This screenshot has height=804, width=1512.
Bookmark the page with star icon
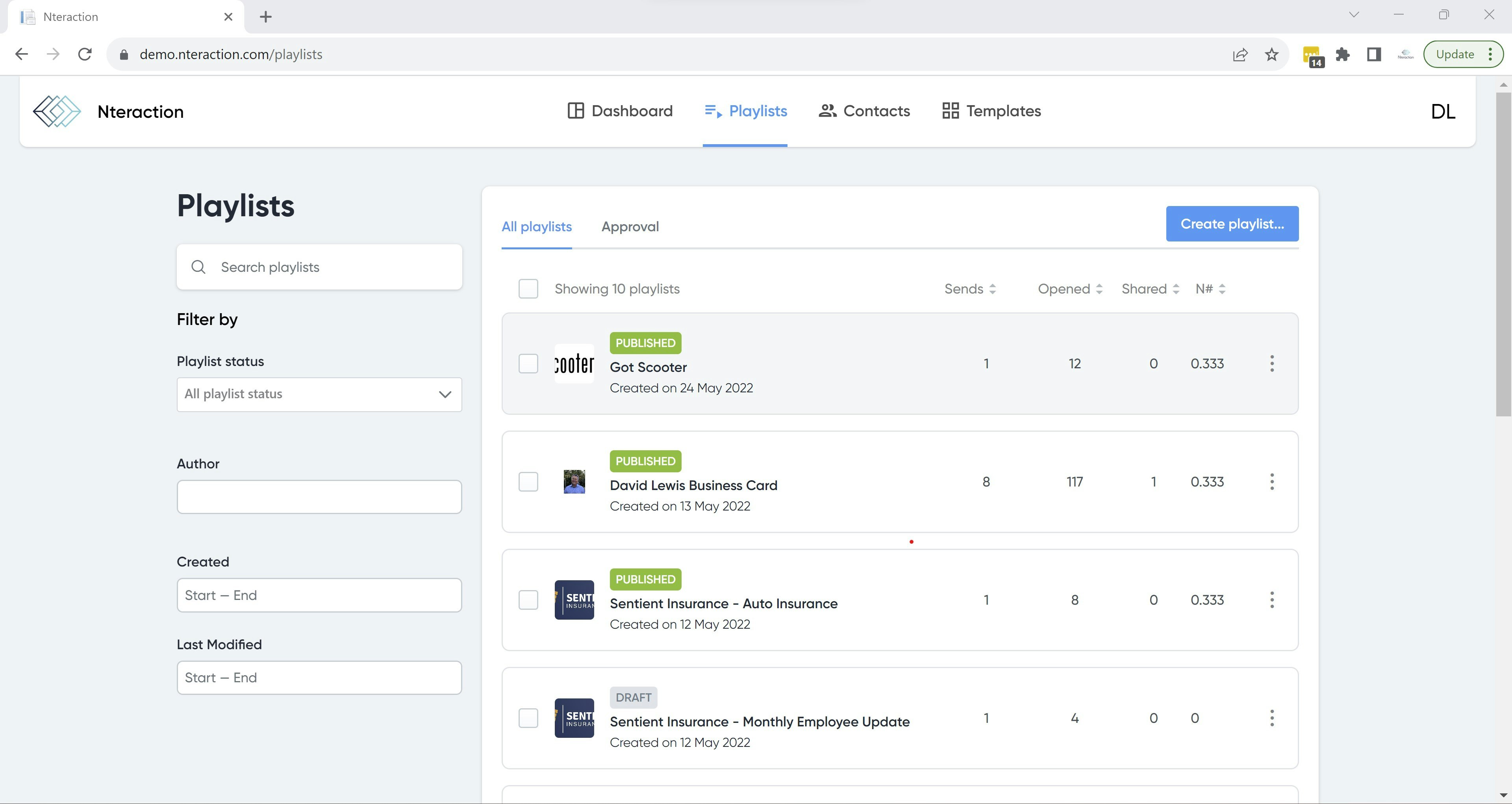point(1271,55)
